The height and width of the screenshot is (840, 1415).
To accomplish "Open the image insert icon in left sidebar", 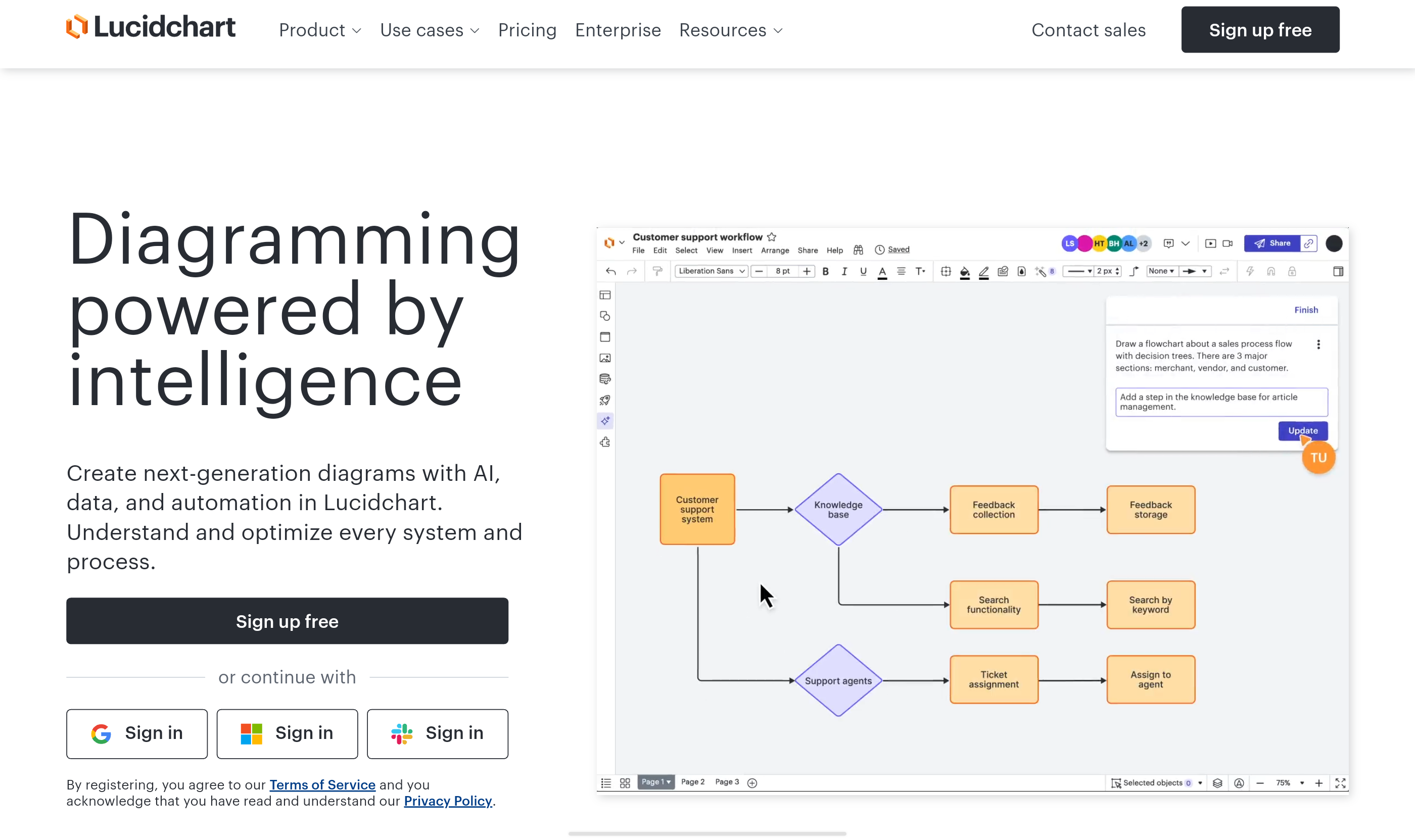I will click(x=605, y=358).
